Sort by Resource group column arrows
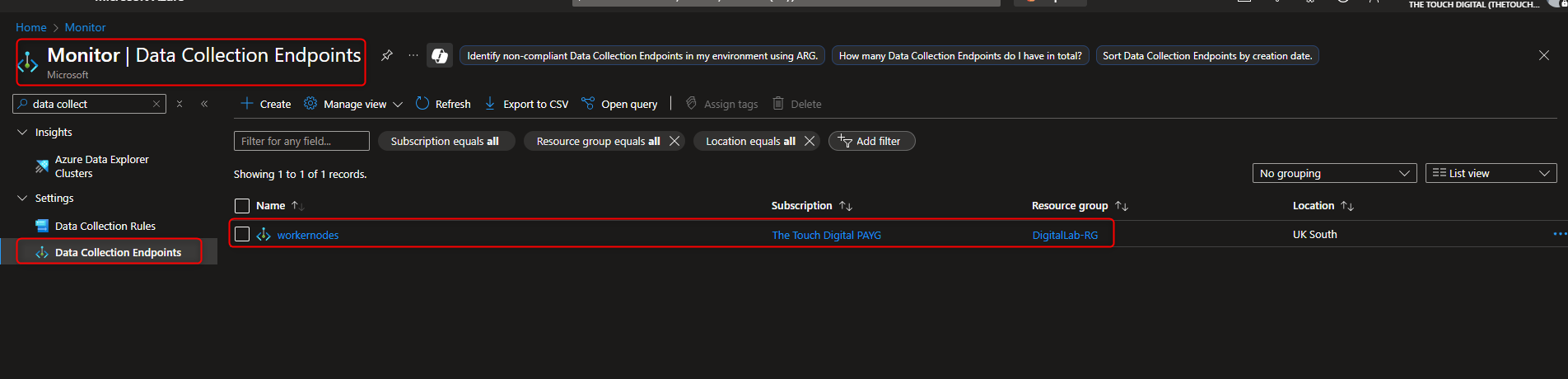1568x379 pixels. click(1122, 206)
